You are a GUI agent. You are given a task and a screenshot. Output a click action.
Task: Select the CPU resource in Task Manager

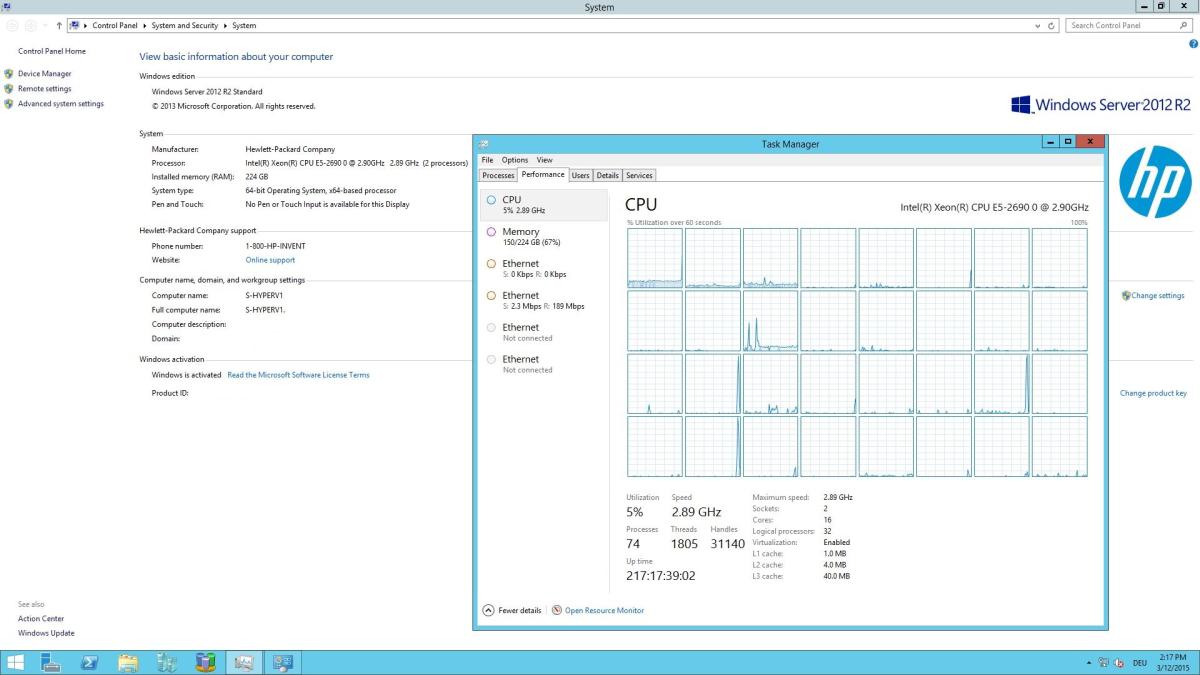point(544,205)
